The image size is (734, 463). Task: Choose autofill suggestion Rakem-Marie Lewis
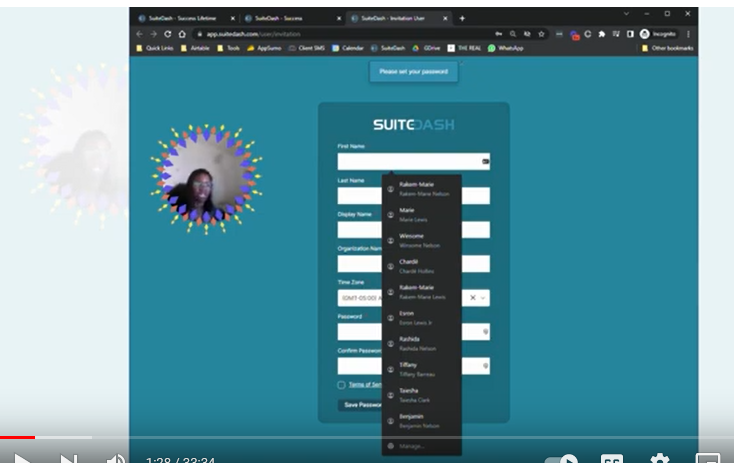tap(422, 292)
